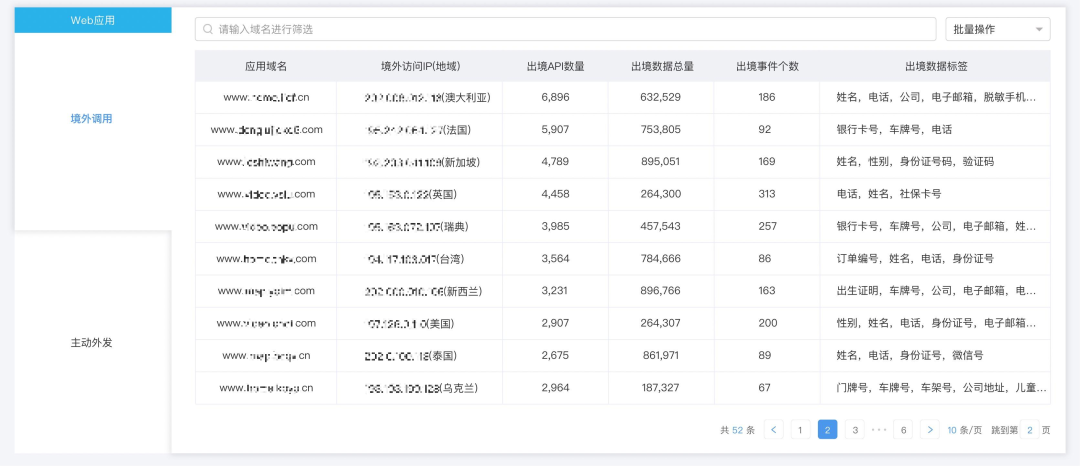This screenshot has width=1080, height=466.
Task: Change the 10 条/页 page size
Action: pyautogui.click(x=964, y=430)
